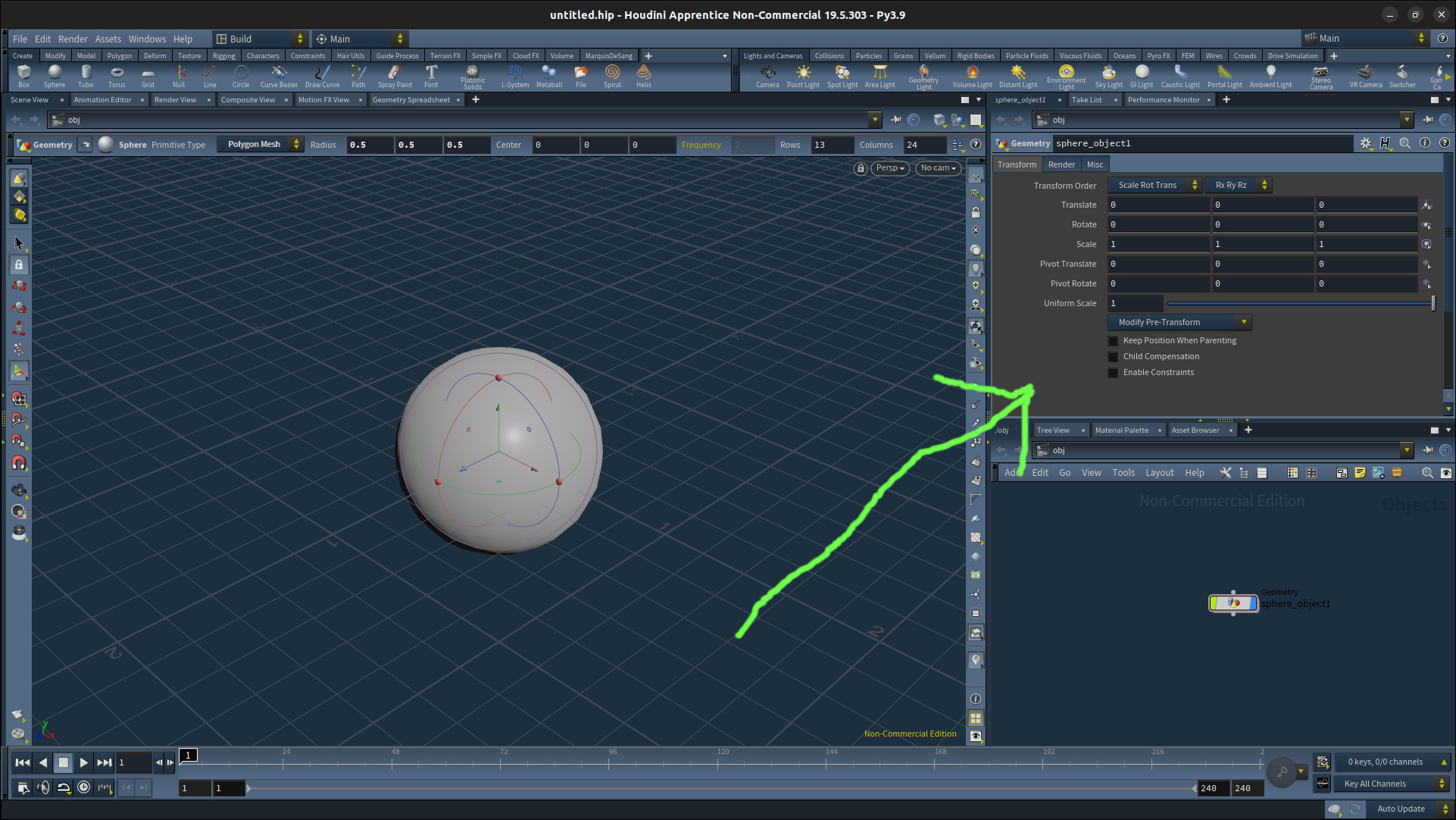Add a Camera from the shelf
Viewport: 1456px width, 820px height.
(x=767, y=76)
